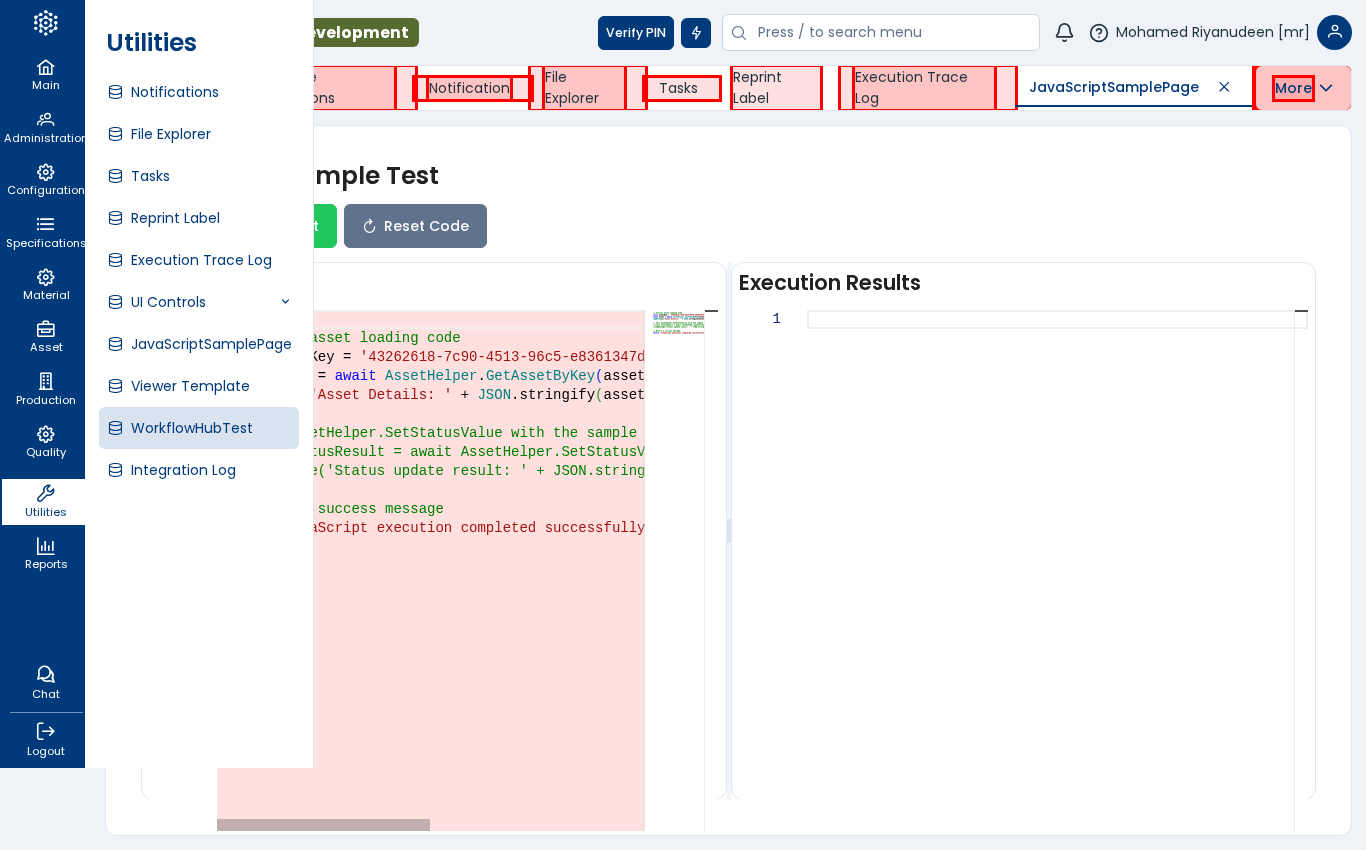Open the Reports section icon
Screen dimensions: 1366x850
(45, 553)
